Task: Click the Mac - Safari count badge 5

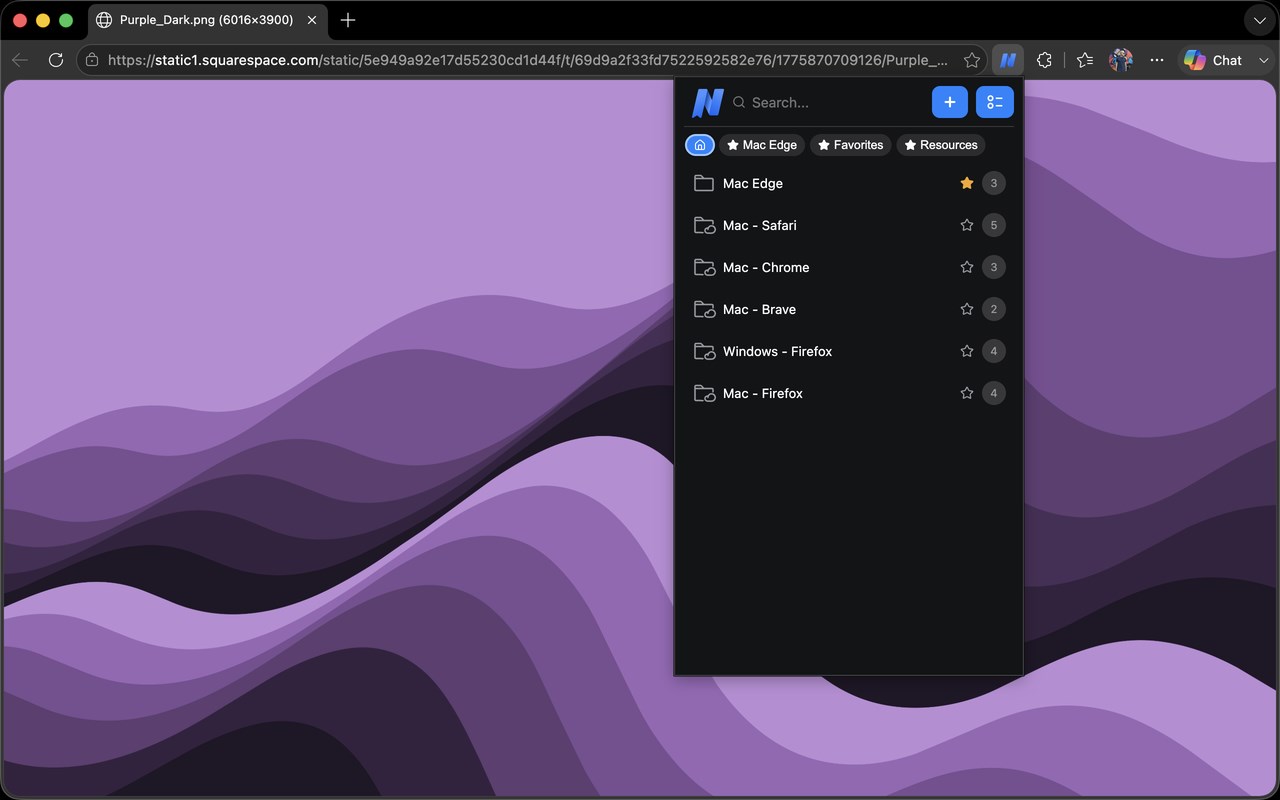Action: point(993,225)
